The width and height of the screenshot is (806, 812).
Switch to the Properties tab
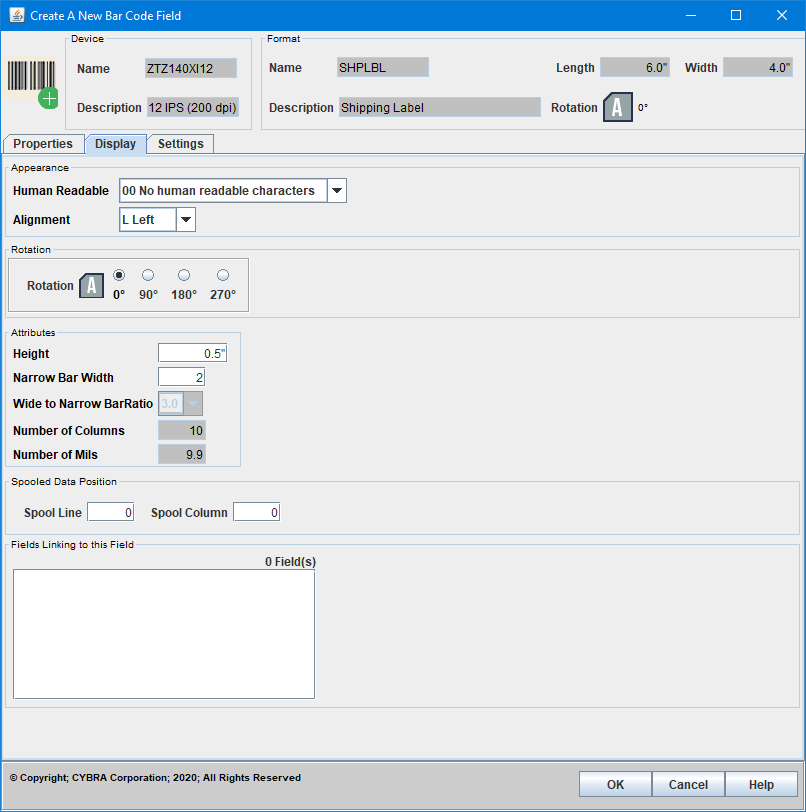coord(43,144)
